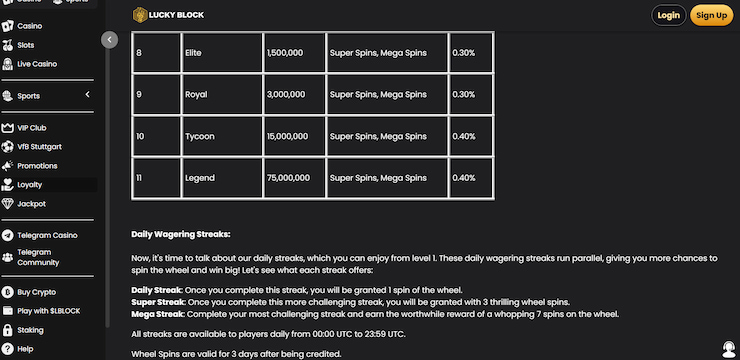This screenshot has height=360, width=740.
Task: Click the Telegram Casino icon
Action: coord(8,235)
